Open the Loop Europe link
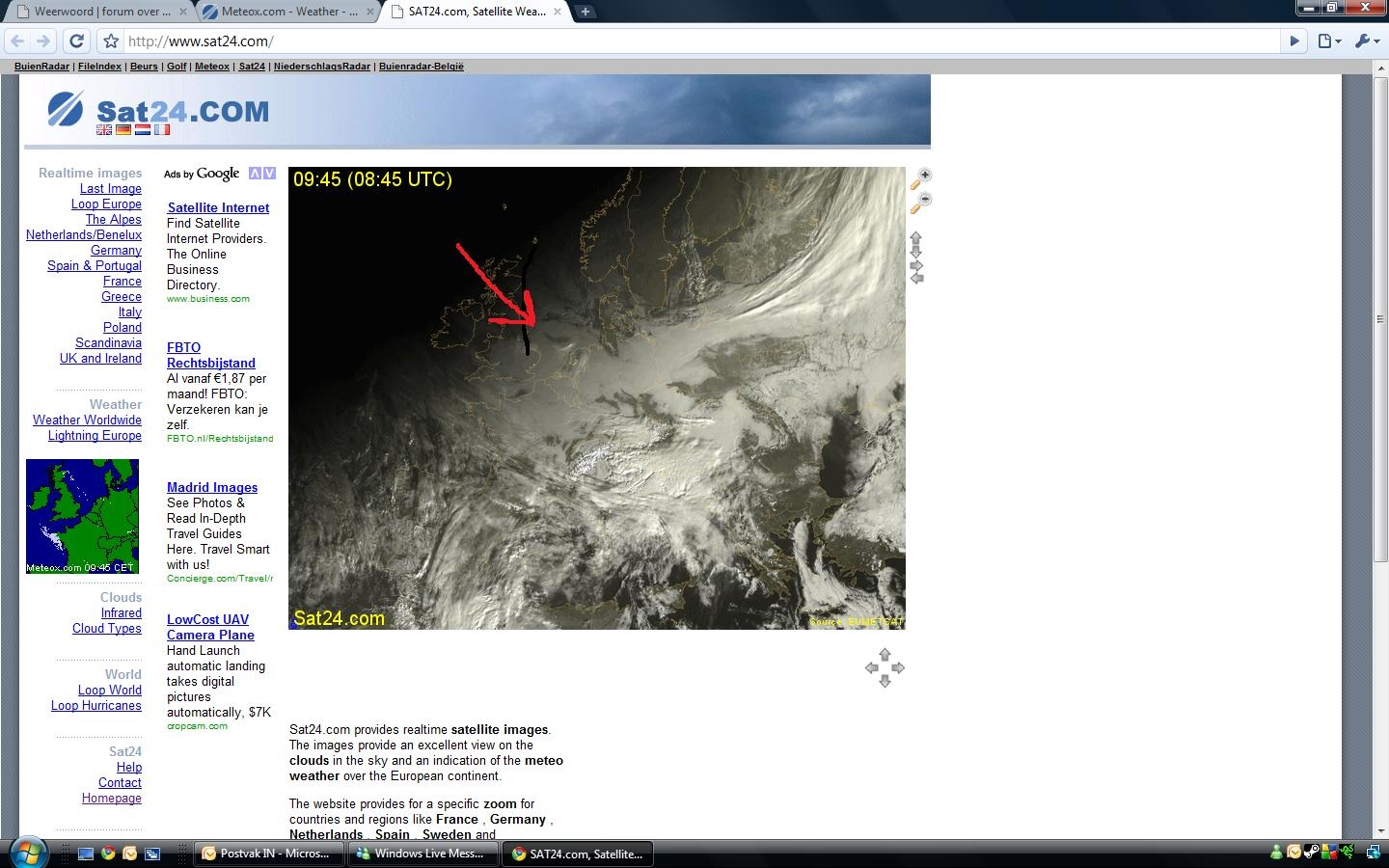 click(106, 204)
